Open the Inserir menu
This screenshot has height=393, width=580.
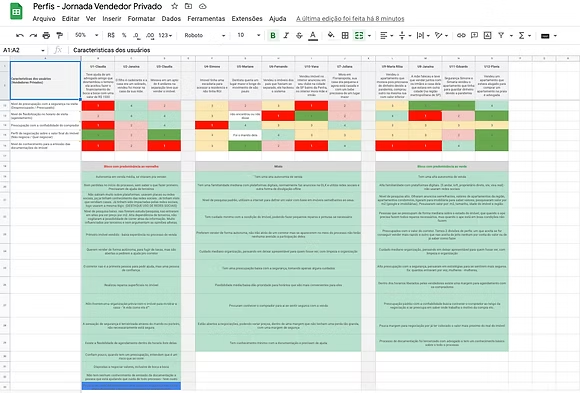112,19
